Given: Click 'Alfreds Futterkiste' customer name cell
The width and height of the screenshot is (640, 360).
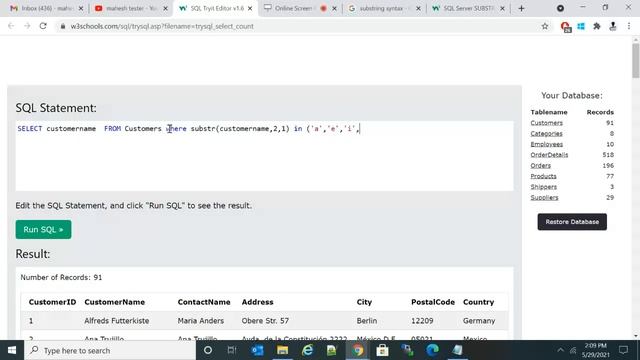Looking at the screenshot, I should tap(117, 321).
